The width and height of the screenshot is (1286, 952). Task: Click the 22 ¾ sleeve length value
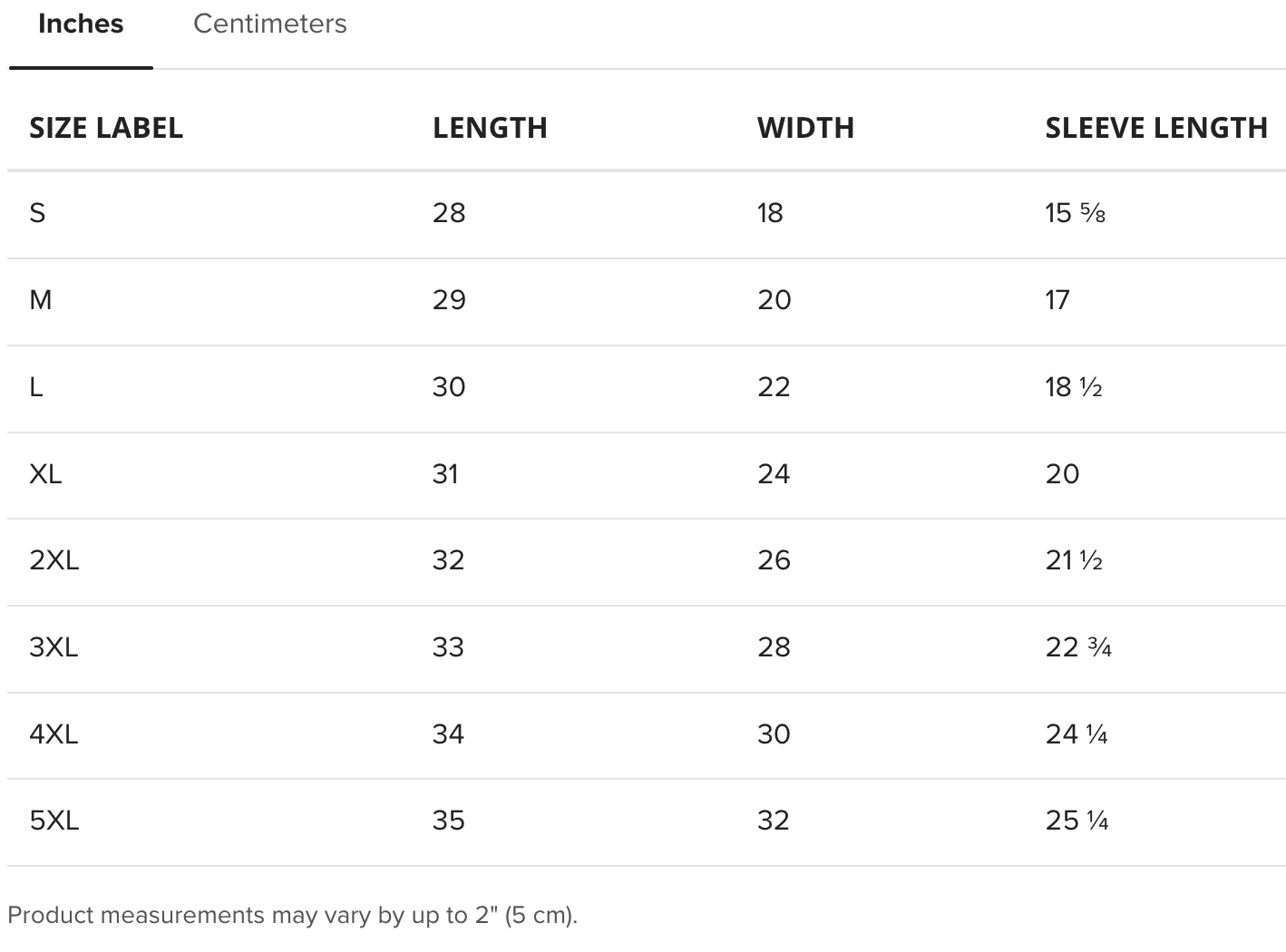tap(1078, 647)
